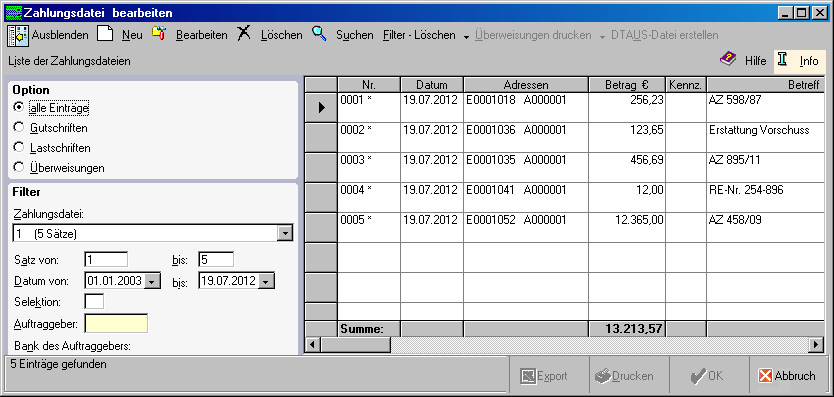The image size is (834, 397).
Task: Open the Datum bis date dropdown
Action: [x=266, y=281]
